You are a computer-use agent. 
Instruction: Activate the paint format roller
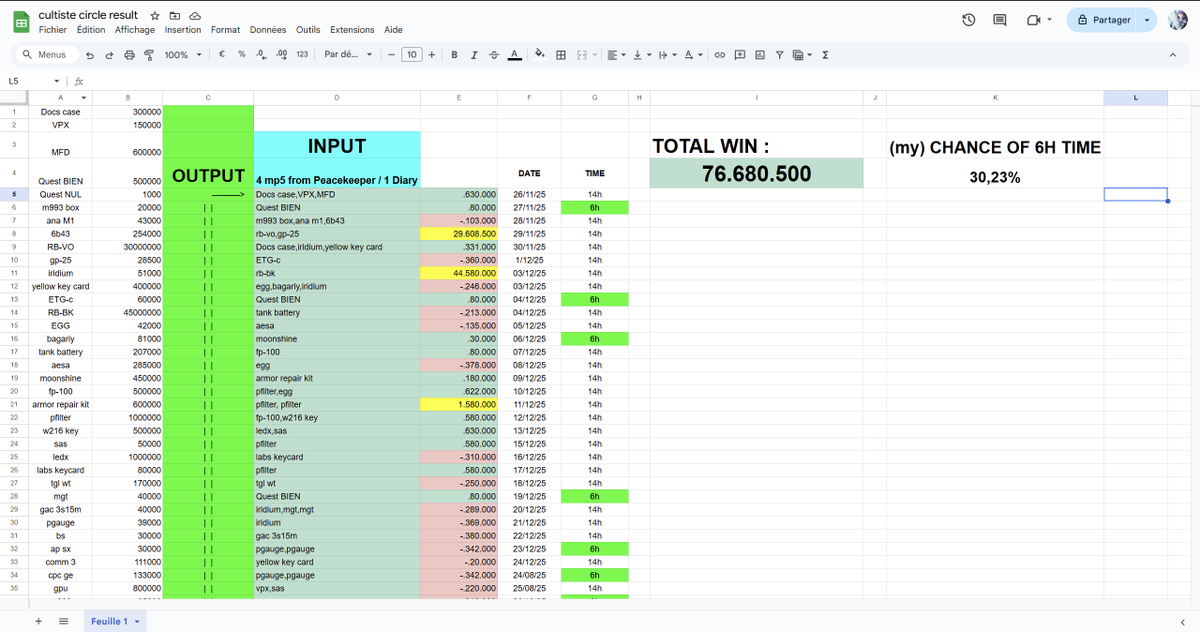click(x=149, y=55)
